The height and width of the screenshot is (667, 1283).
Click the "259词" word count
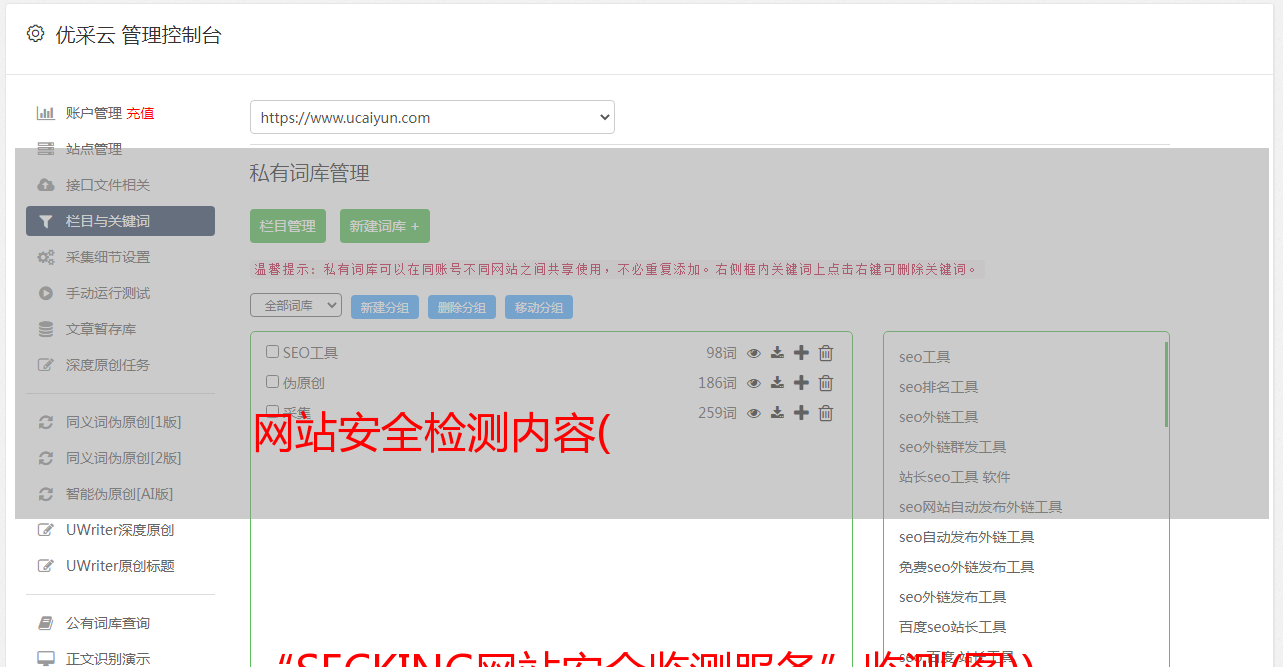click(718, 413)
